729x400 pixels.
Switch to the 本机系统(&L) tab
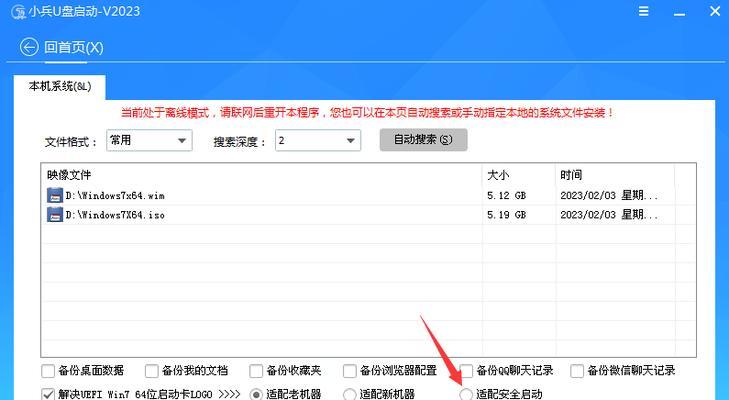click(60, 87)
